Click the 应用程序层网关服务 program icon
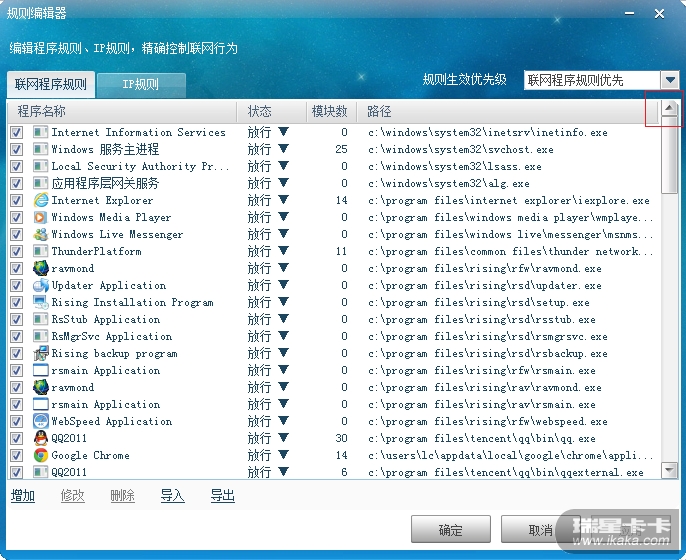The height and width of the screenshot is (560, 686). (41, 183)
